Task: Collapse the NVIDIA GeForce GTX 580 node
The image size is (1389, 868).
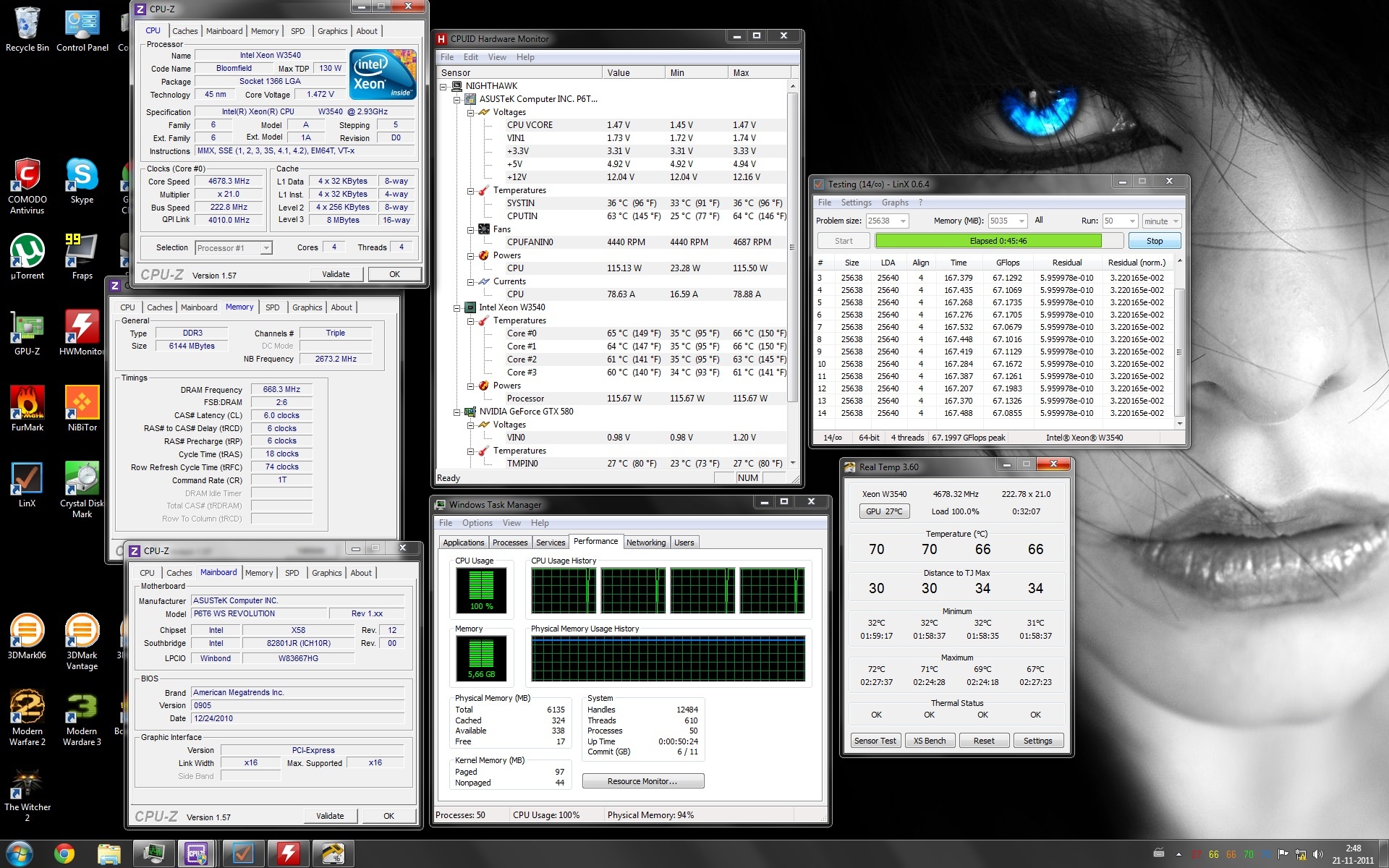Action: pyautogui.click(x=456, y=412)
